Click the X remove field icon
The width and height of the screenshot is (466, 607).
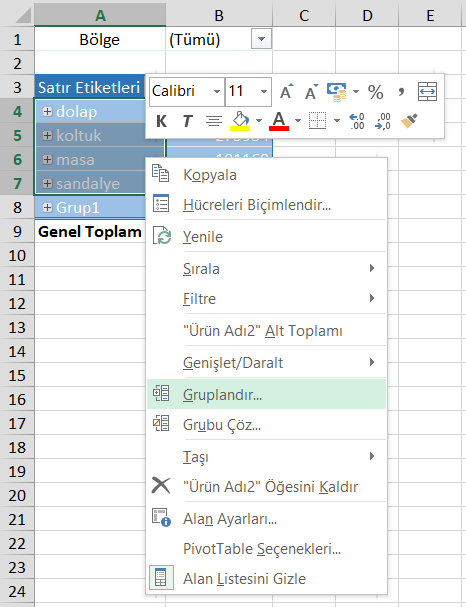[x=161, y=485]
